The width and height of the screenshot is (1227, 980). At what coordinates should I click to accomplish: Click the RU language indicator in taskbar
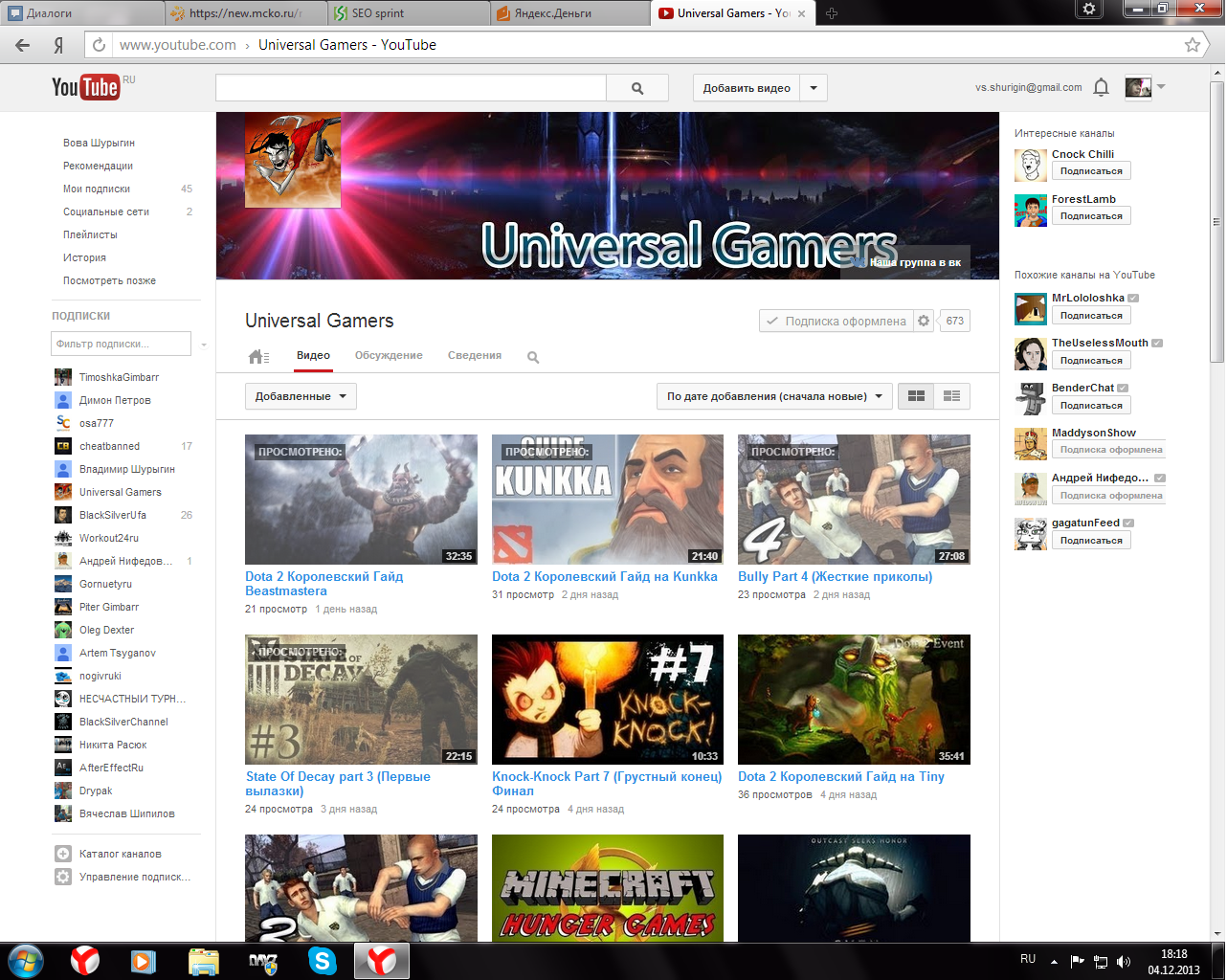(1028, 959)
